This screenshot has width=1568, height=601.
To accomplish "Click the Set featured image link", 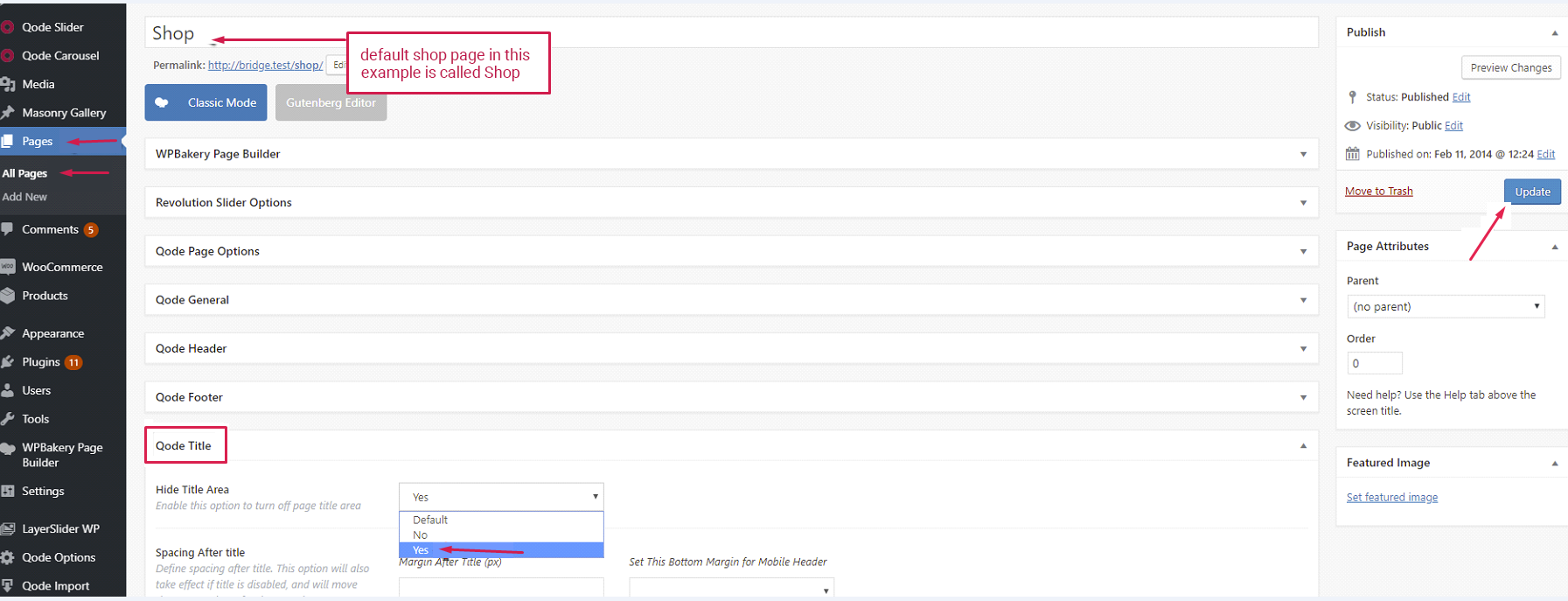I will pyautogui.click(x=1392, y=498).
